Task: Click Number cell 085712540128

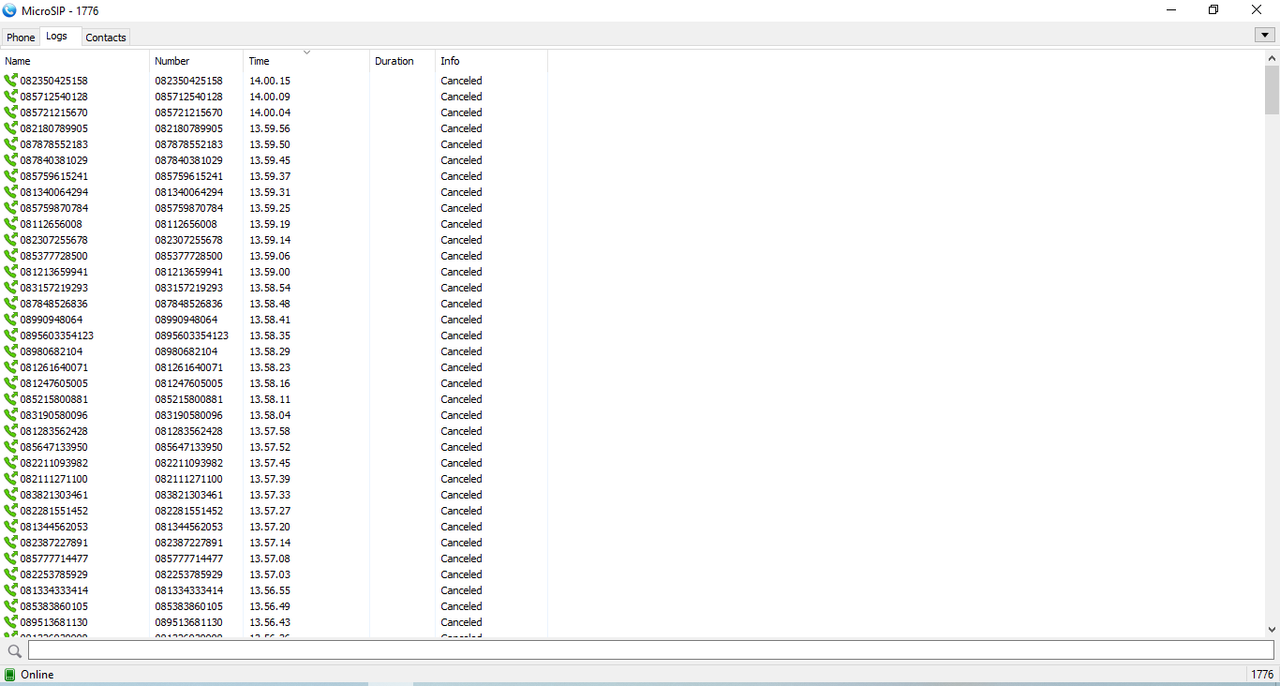Action: click(x=189, y=97)
